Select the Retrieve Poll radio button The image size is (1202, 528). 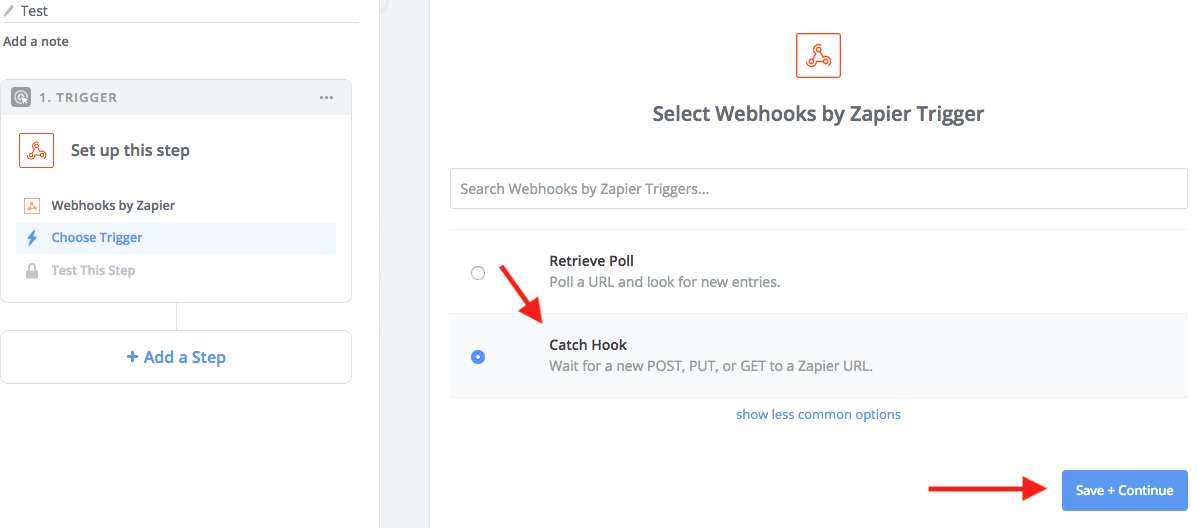point(478,273)
